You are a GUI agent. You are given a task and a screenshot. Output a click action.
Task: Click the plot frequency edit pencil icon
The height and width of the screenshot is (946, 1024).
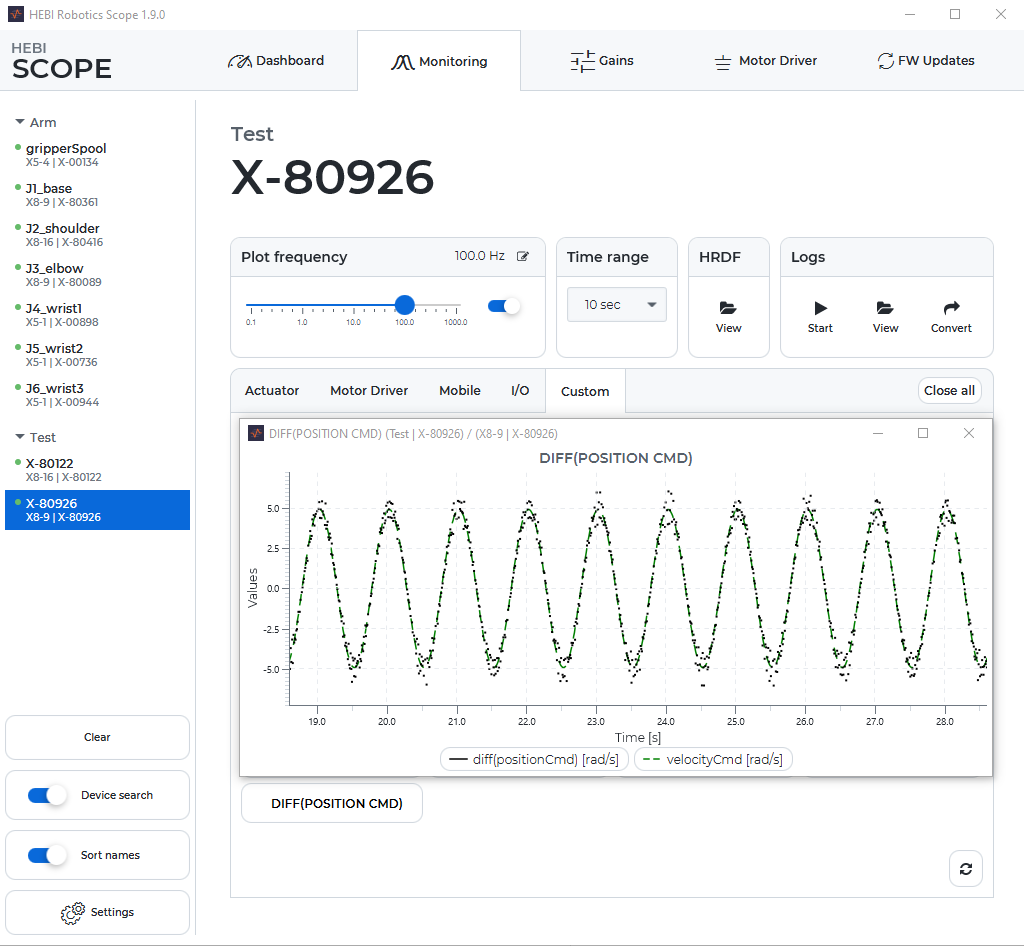[x=522, y=255]
